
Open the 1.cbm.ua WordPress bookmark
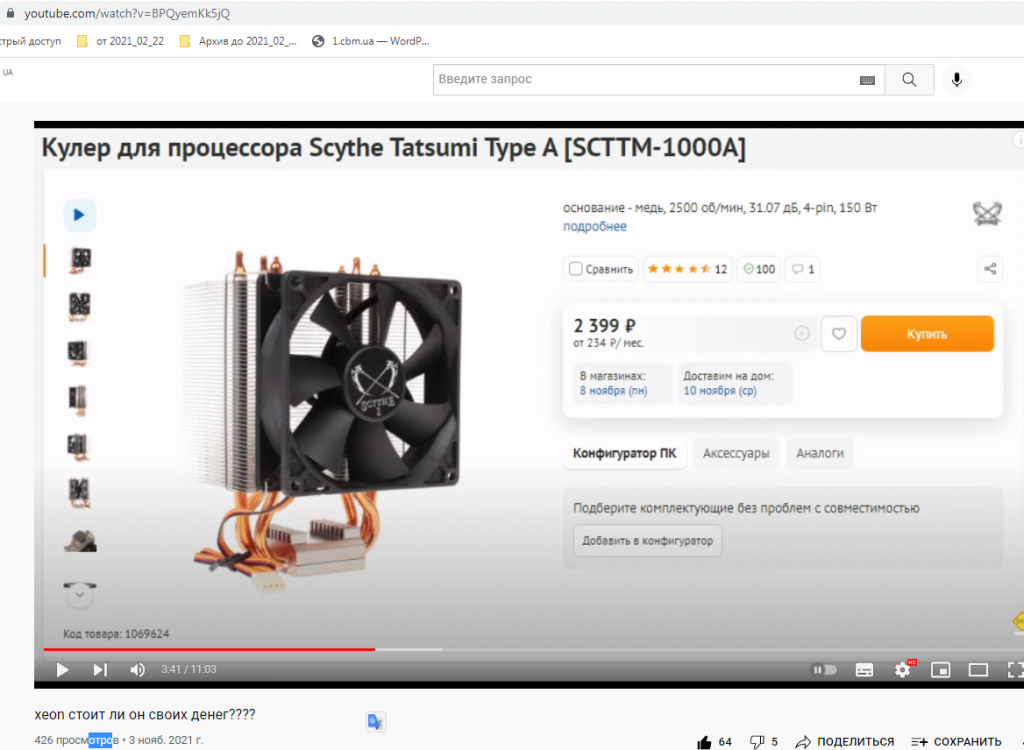(371, 41)
